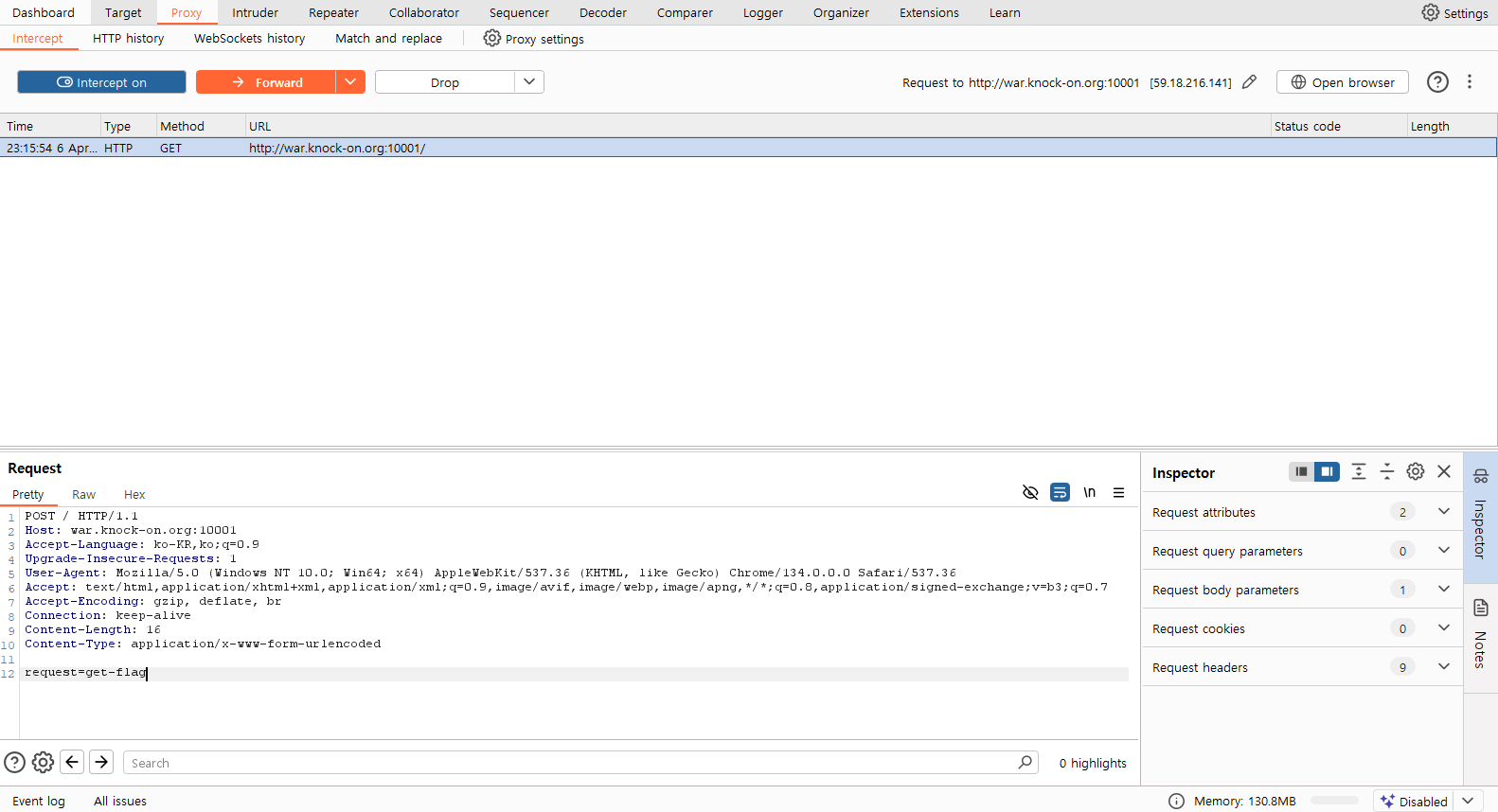Select the intercepted GET request row
This screenshot has width=1498, height=812.
pos(748,148)
